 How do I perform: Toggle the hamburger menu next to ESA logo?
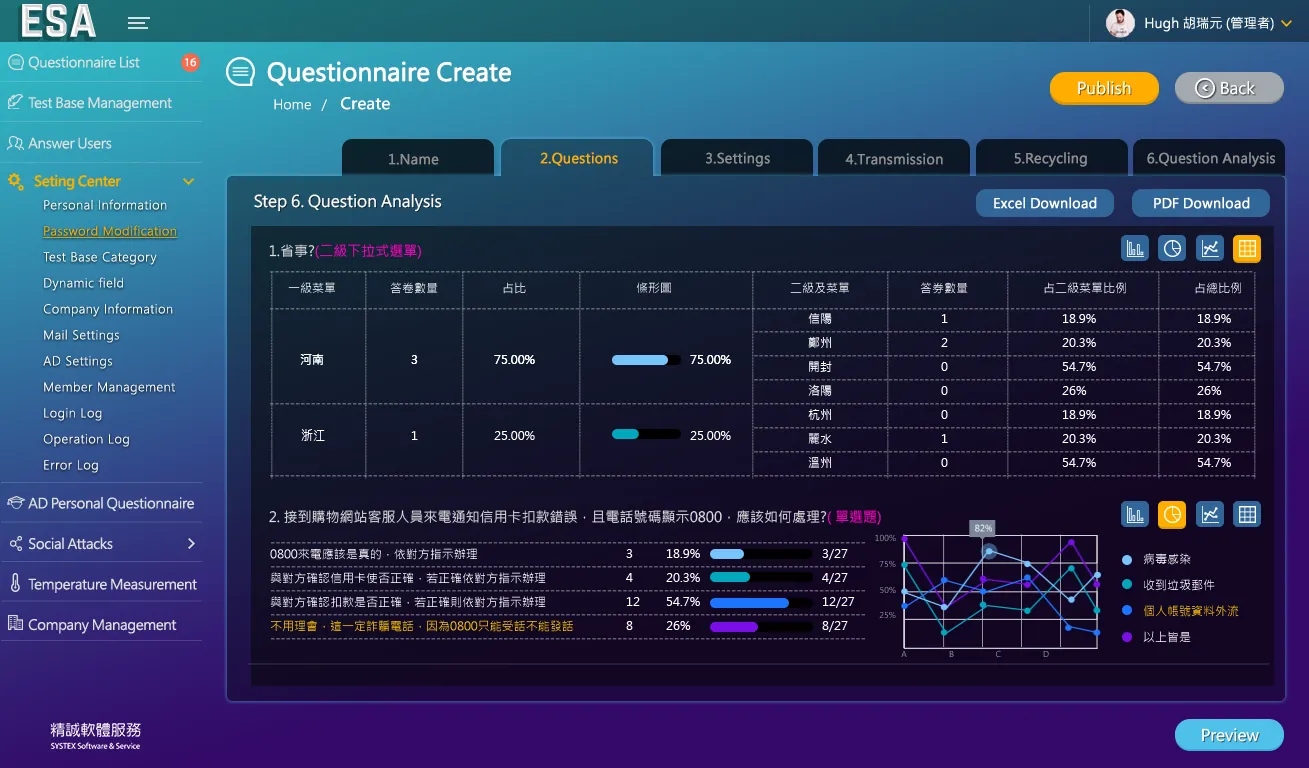[x=139, y=23]
